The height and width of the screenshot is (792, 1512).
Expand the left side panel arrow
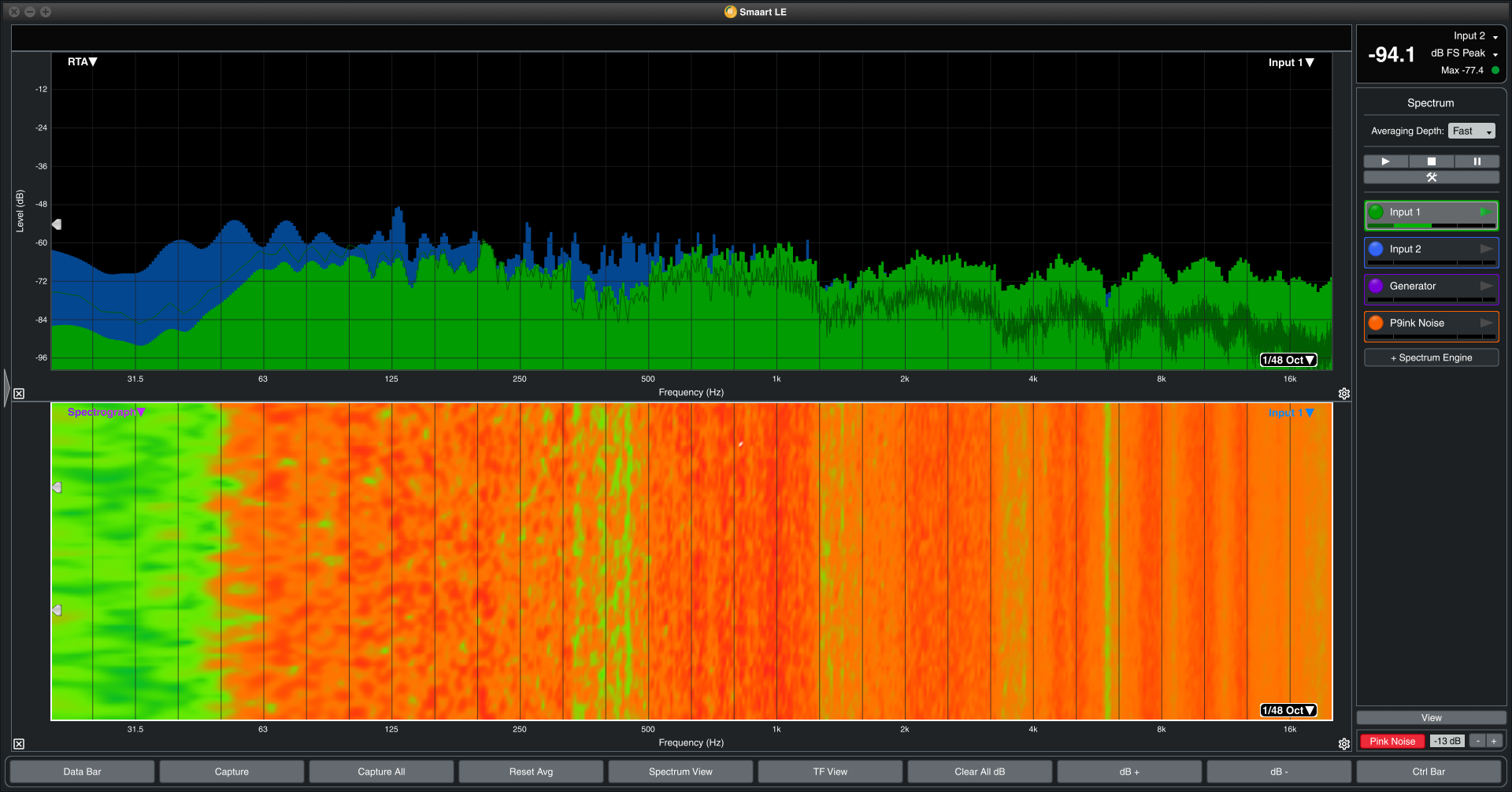pos(6,387)
